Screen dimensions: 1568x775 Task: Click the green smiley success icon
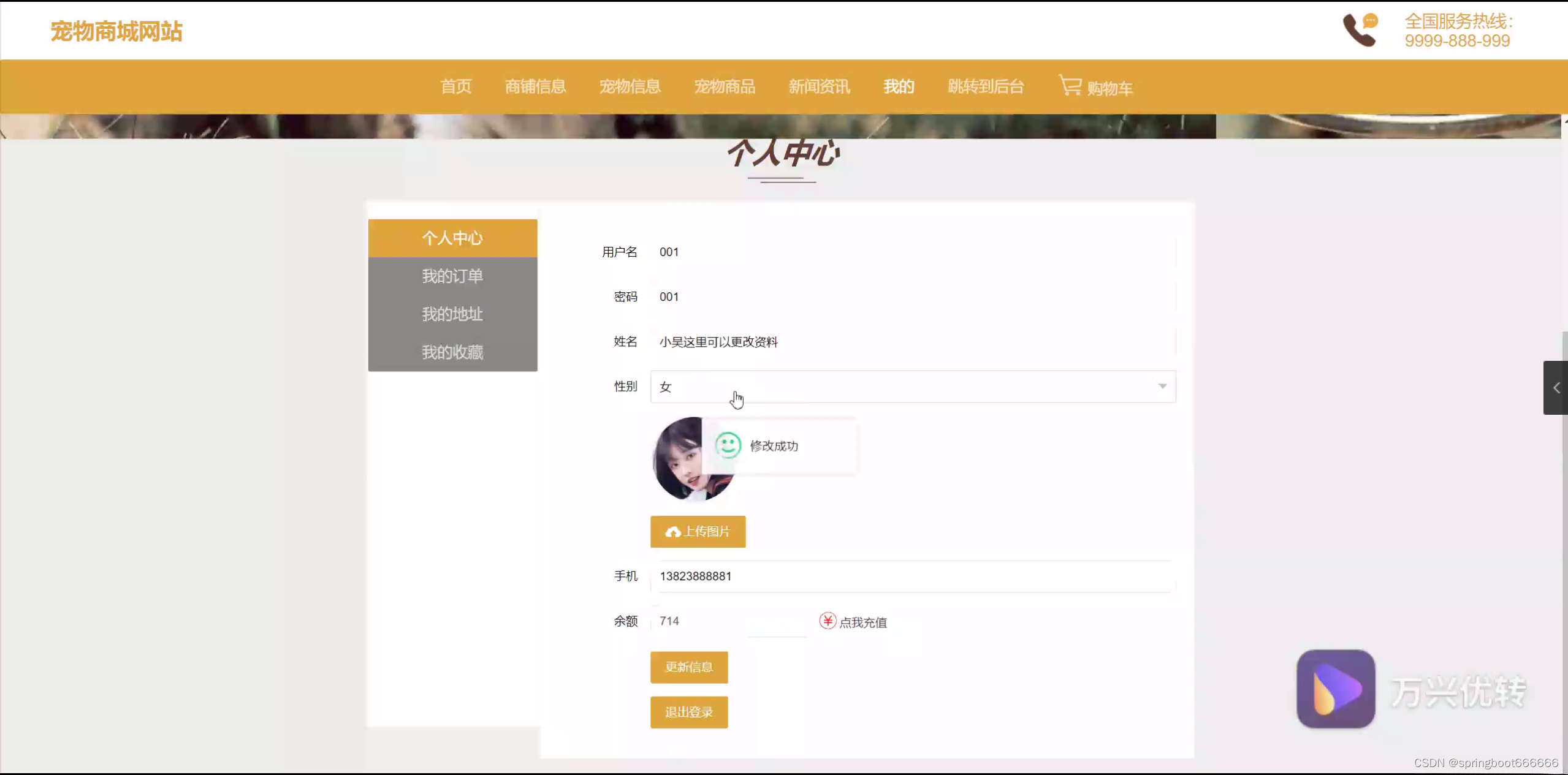tap(728, 445)
